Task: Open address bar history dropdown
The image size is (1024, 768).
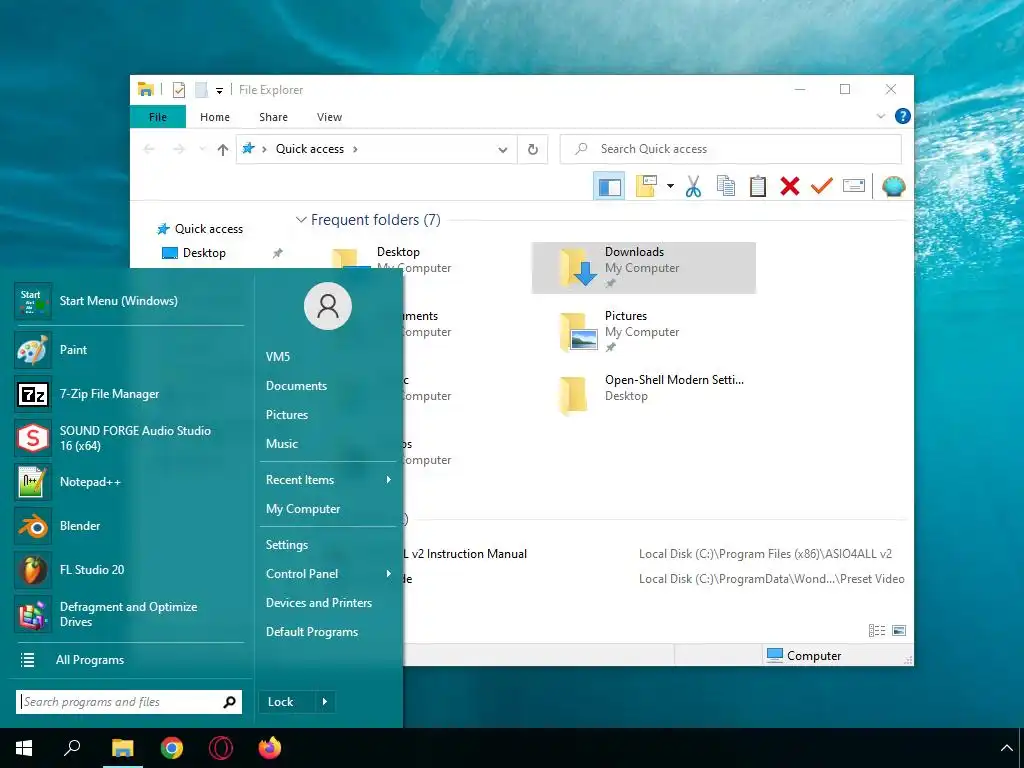Action: 503,150
